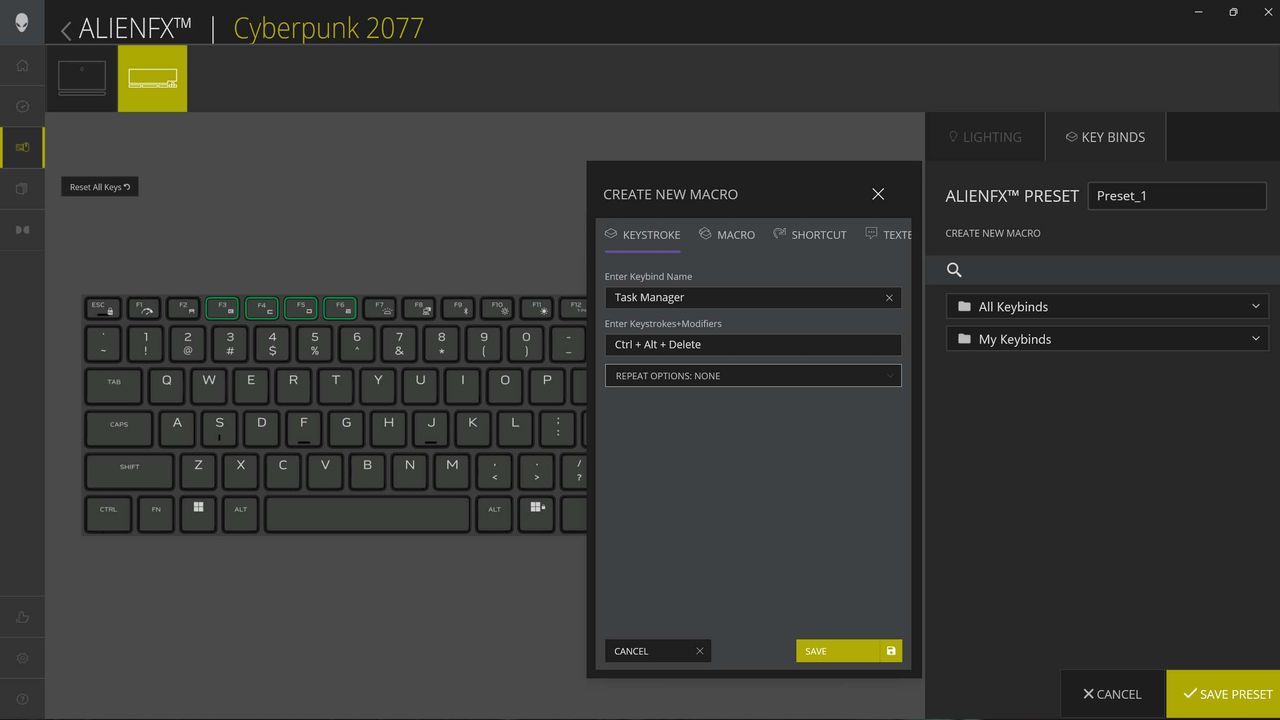Image resolution: width=1280 pixels, height=720 pixels.
Task: Open settings gear in the sidebar
Action: click(22, 658)
